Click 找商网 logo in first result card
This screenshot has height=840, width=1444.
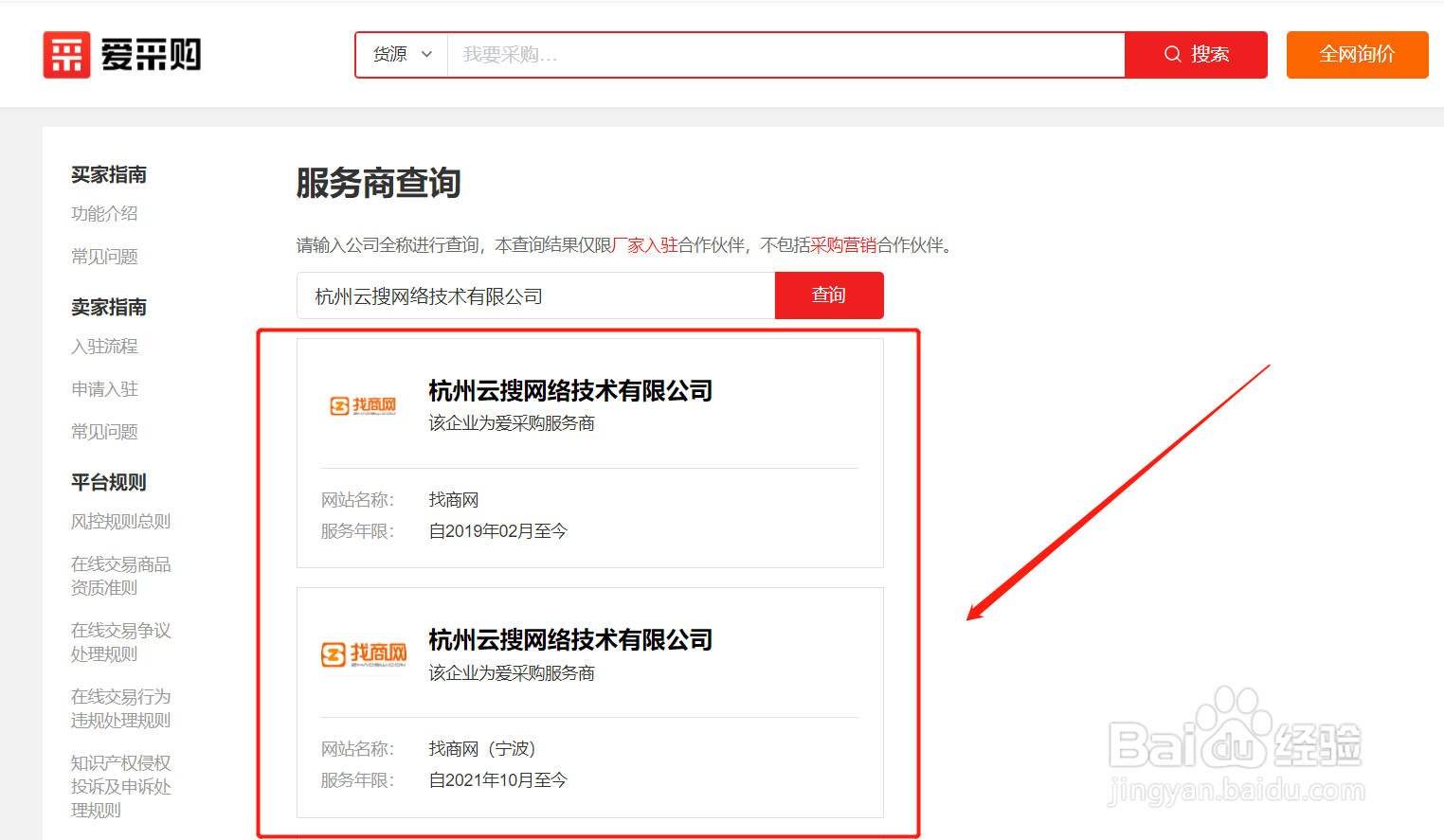coord(363,406)
